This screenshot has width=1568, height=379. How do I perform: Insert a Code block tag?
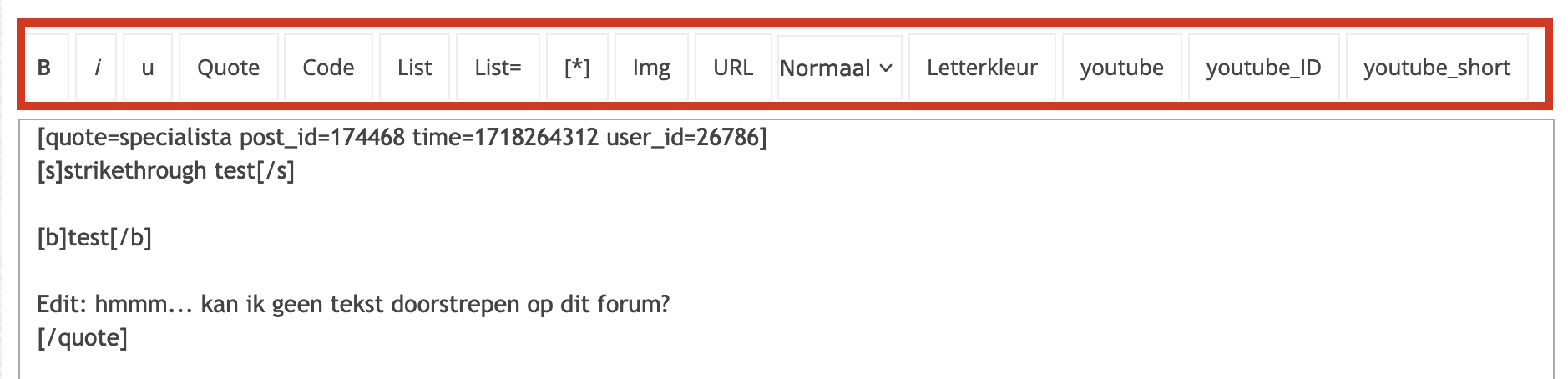[x=328, y=67]
